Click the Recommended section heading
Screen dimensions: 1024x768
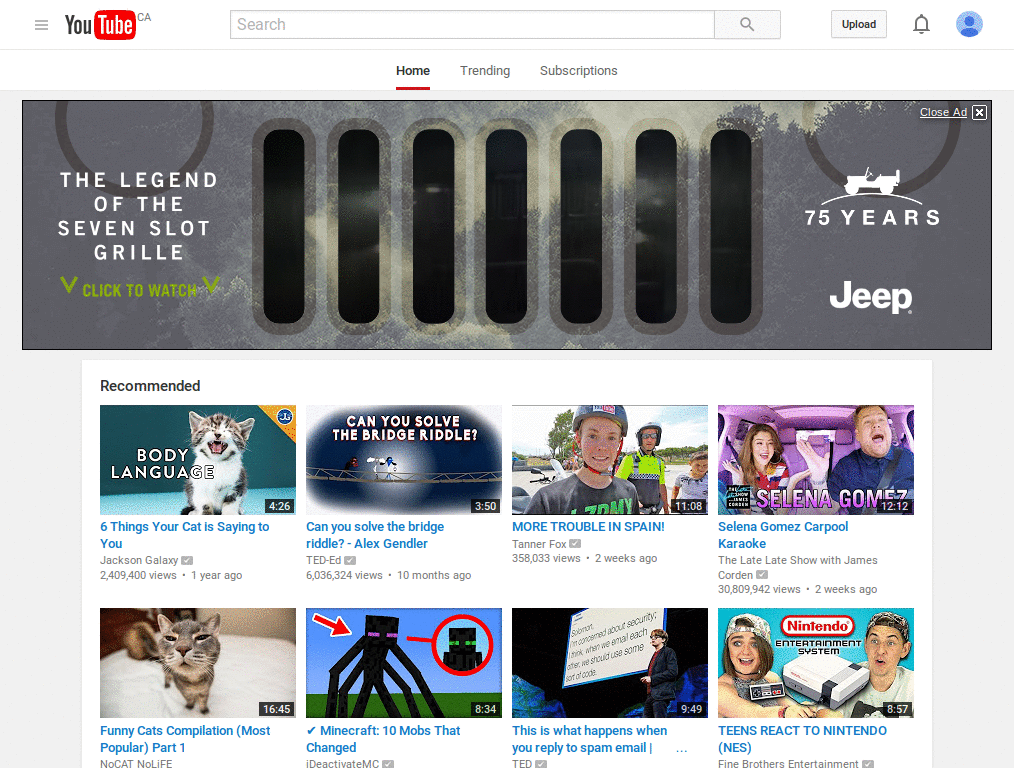150,386
